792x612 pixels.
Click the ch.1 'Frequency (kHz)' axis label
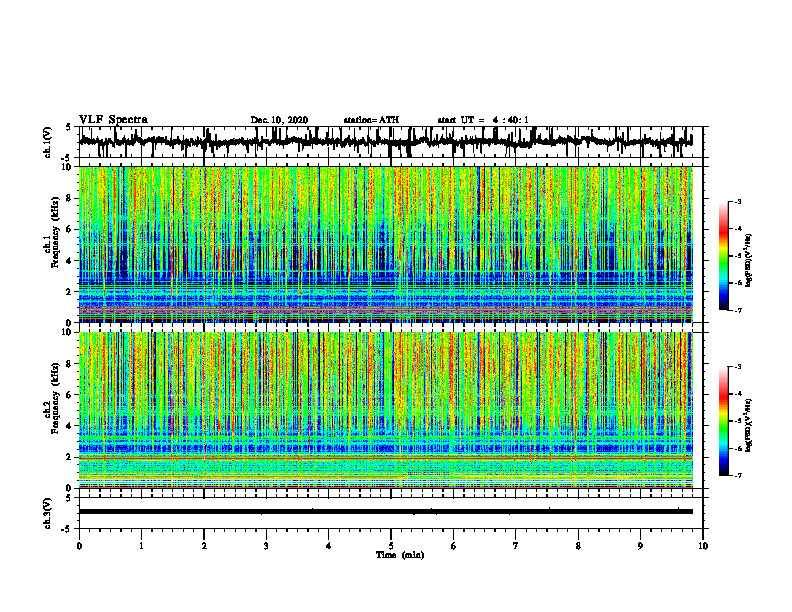pos(55,232)
